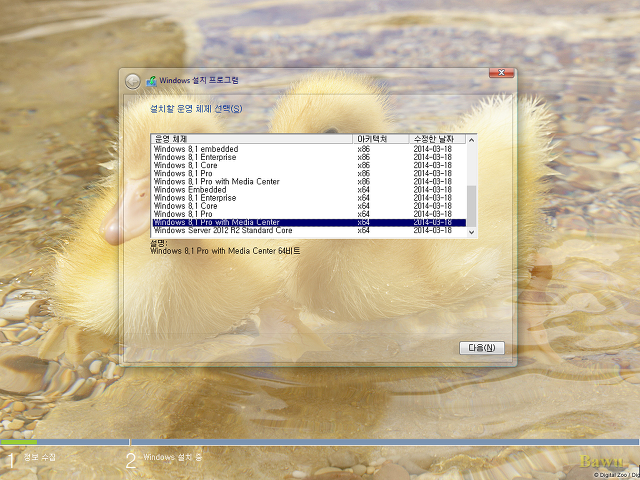640x480 pixels.
Task: Select Windows 8.1 Core x64 row
Action: (x=309, y=206)
